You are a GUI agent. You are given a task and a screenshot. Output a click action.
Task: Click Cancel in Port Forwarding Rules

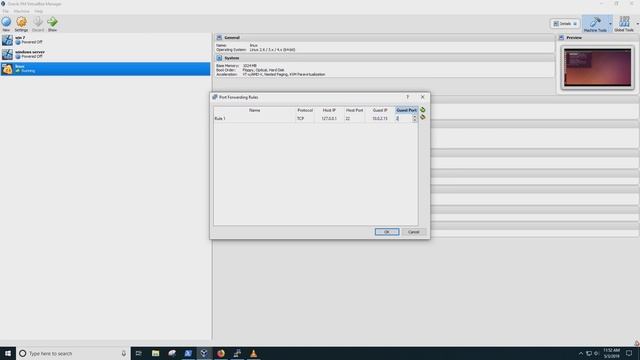click(413, 232)
